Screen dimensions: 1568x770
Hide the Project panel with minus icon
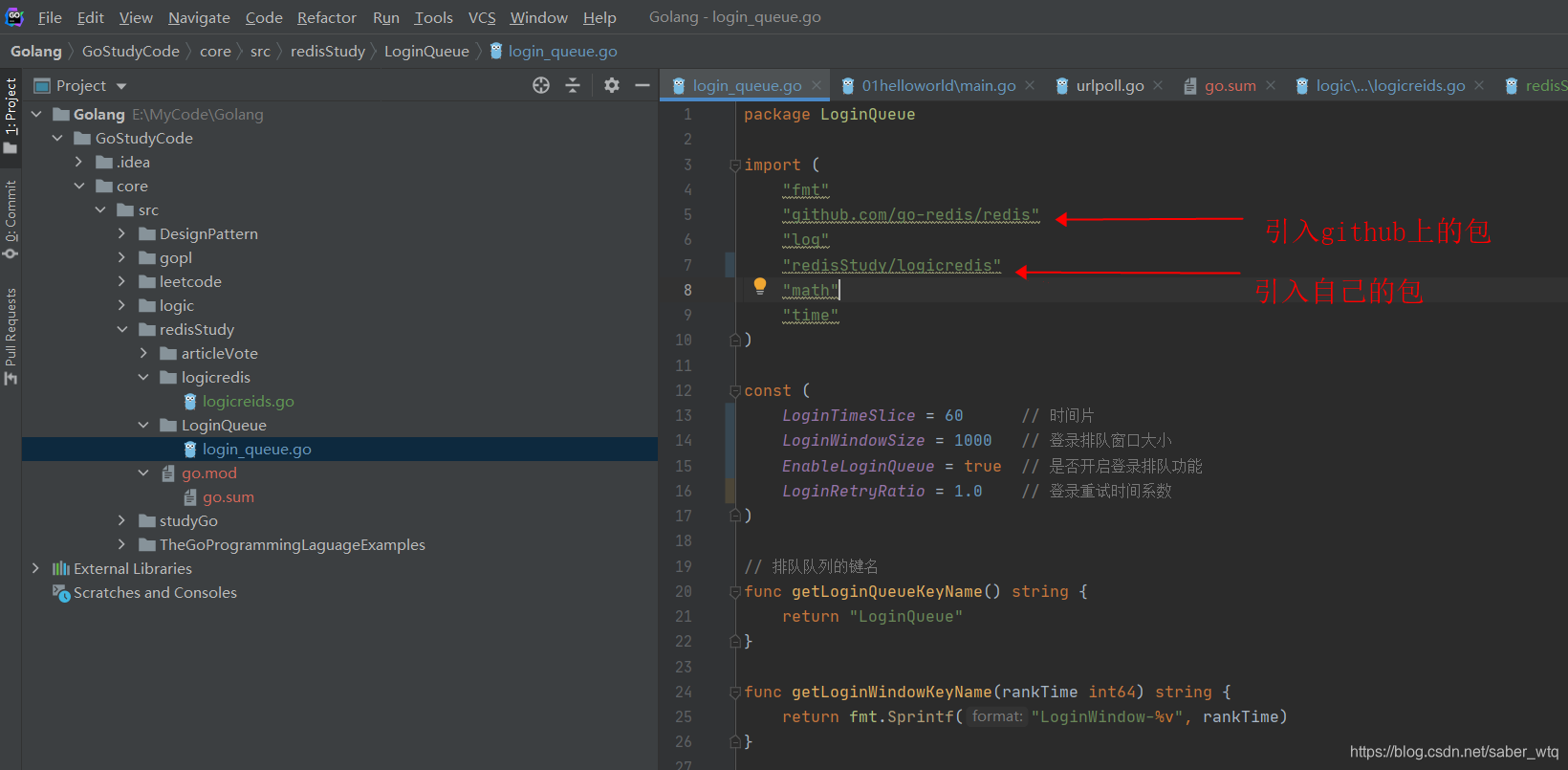(x=642, y=85)
